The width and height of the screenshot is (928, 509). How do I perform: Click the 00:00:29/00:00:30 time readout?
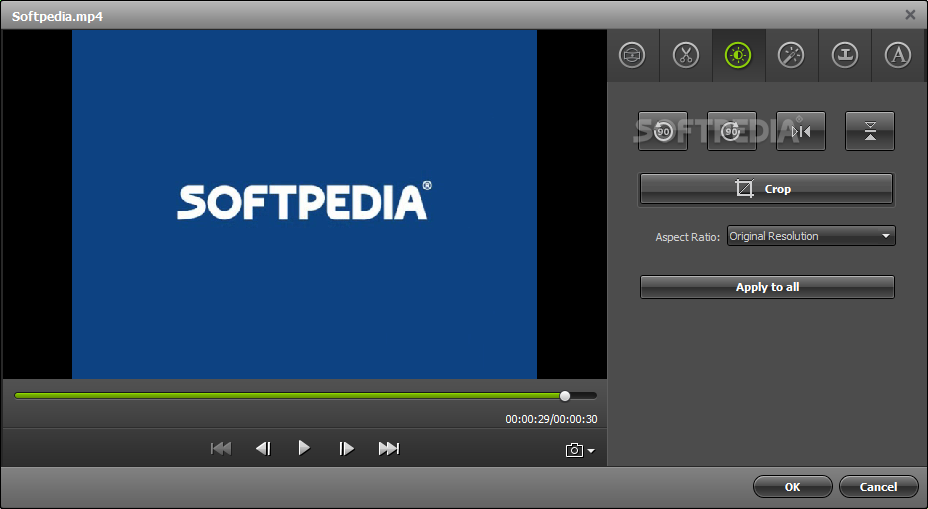[551, 419]
